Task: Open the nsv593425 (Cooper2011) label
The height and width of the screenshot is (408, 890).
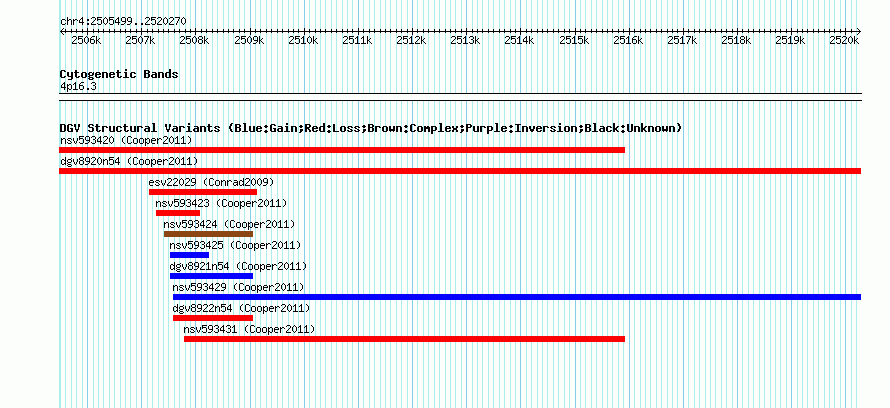Action: tap(235, 245)
